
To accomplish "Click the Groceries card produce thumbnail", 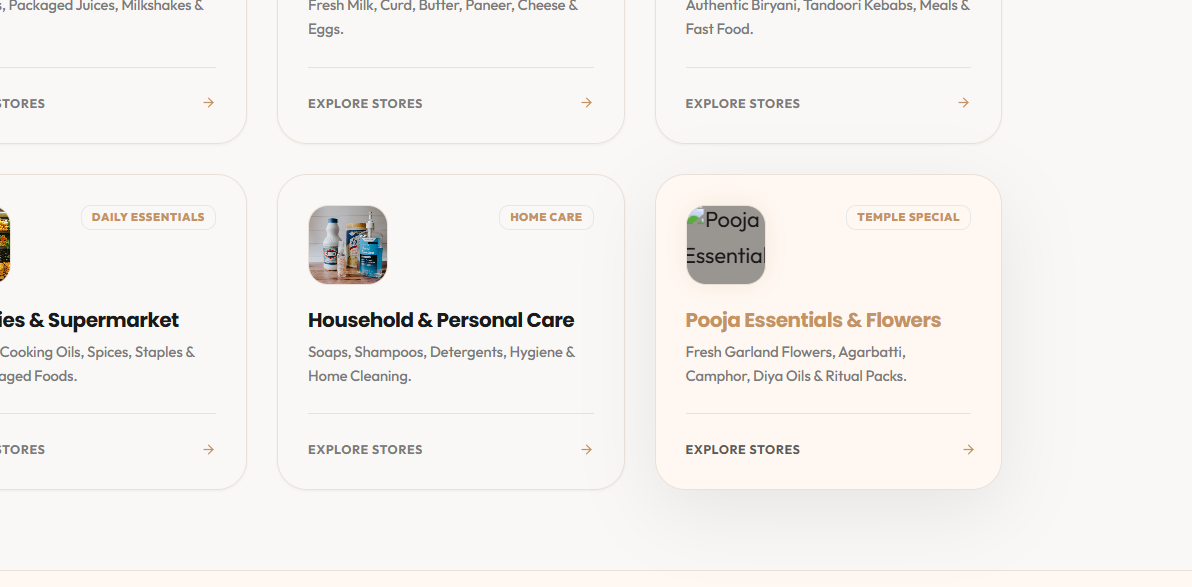I will tap(5, 245).
